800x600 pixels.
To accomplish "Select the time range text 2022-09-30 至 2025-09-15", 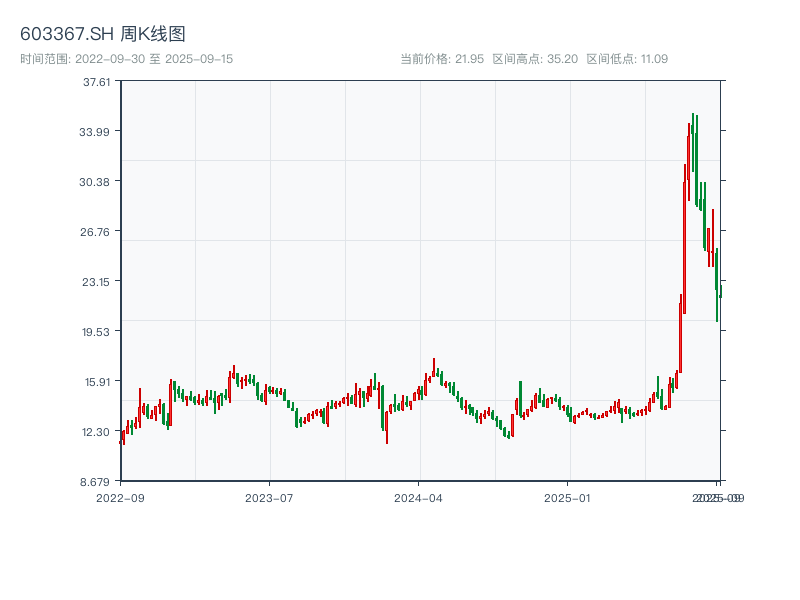I will click(154, 59).
